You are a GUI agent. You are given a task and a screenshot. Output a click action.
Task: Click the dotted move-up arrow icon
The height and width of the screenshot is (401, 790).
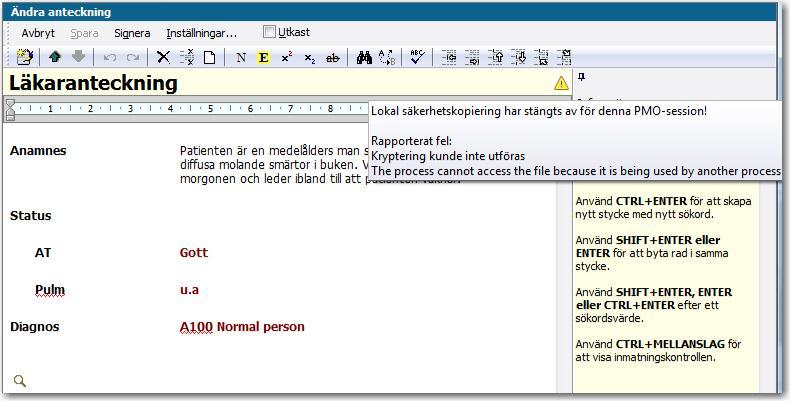[x=495, y=57]
